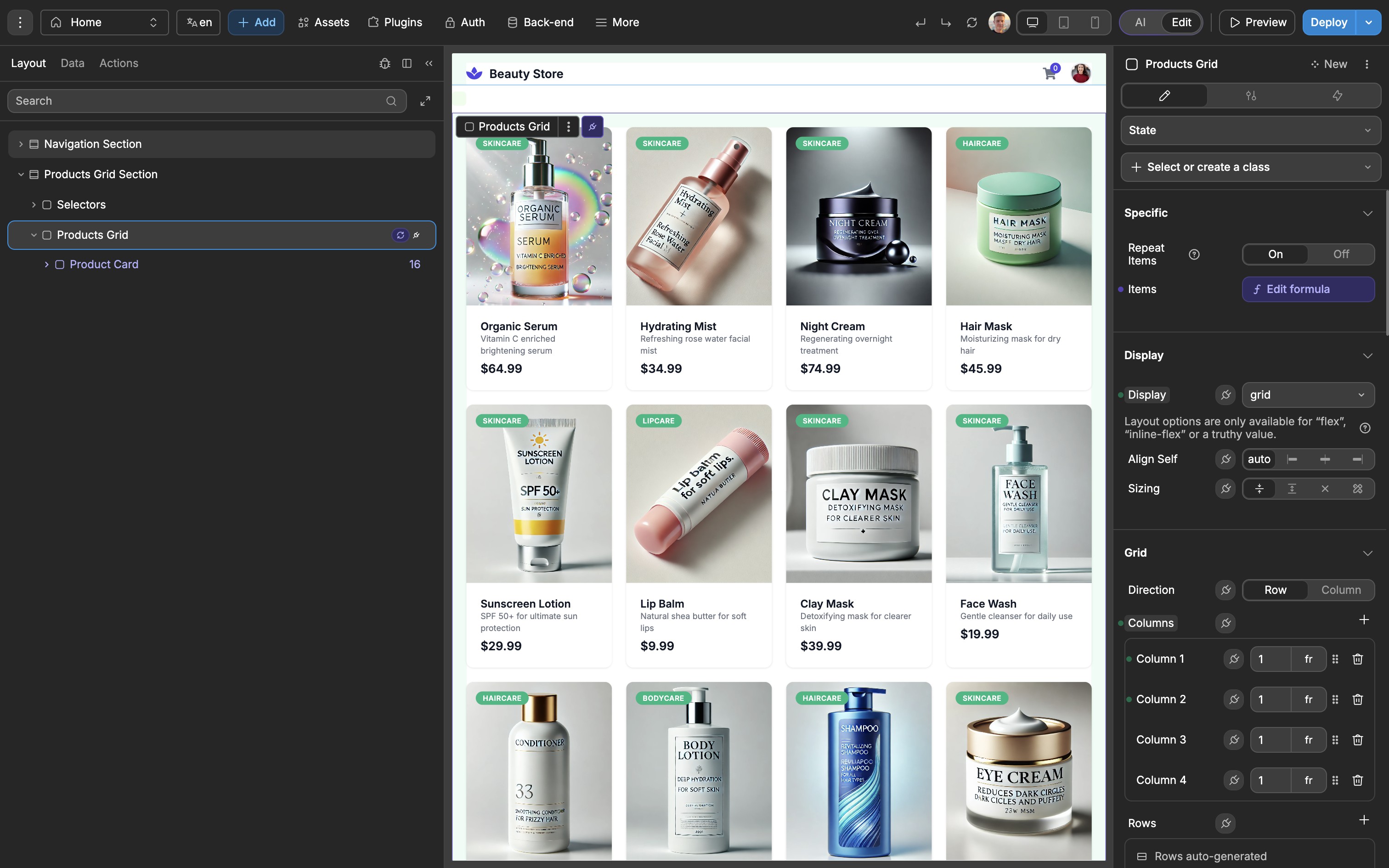Expand the Selectors tree item
Screen dimensions: 1389x868
(33, 205)
